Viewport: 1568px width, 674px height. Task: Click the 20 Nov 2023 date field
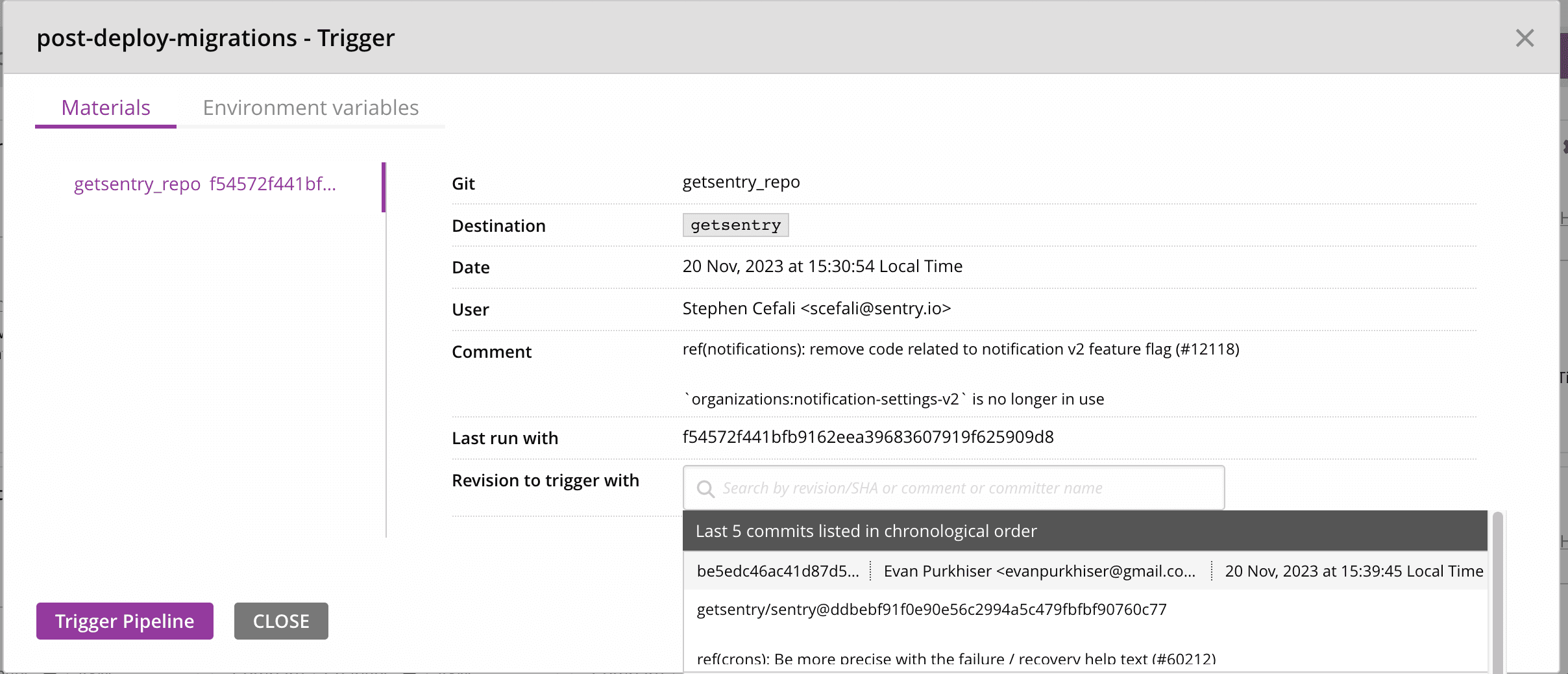tap(822, 266)
